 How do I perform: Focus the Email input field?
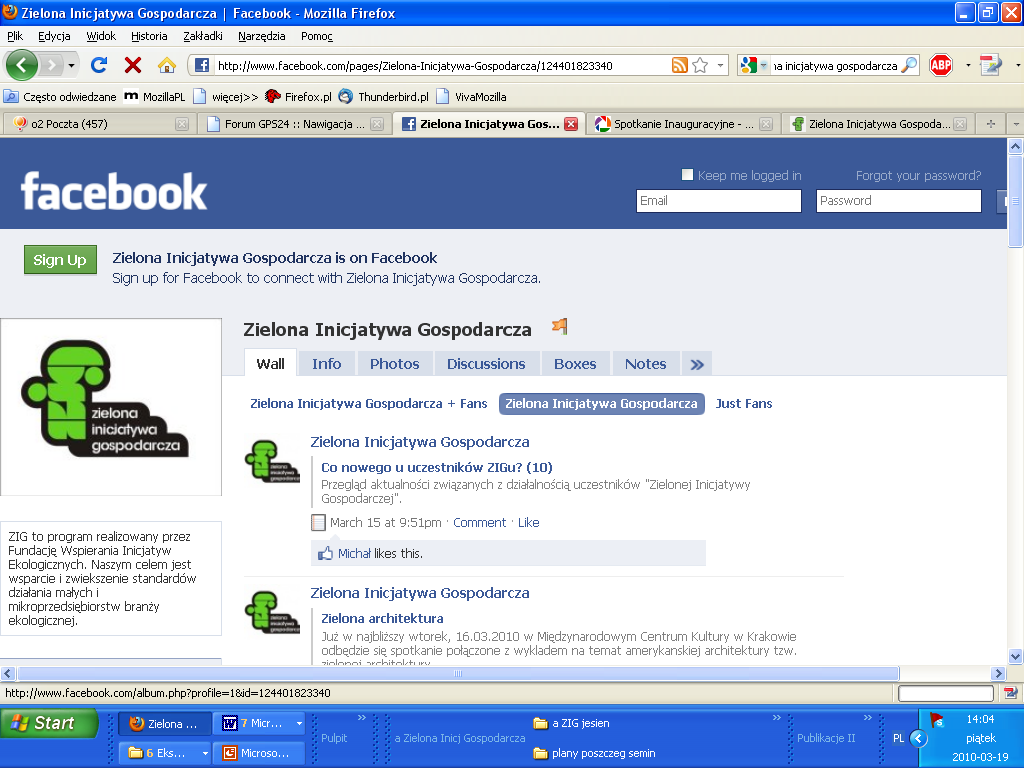[718, 200]
